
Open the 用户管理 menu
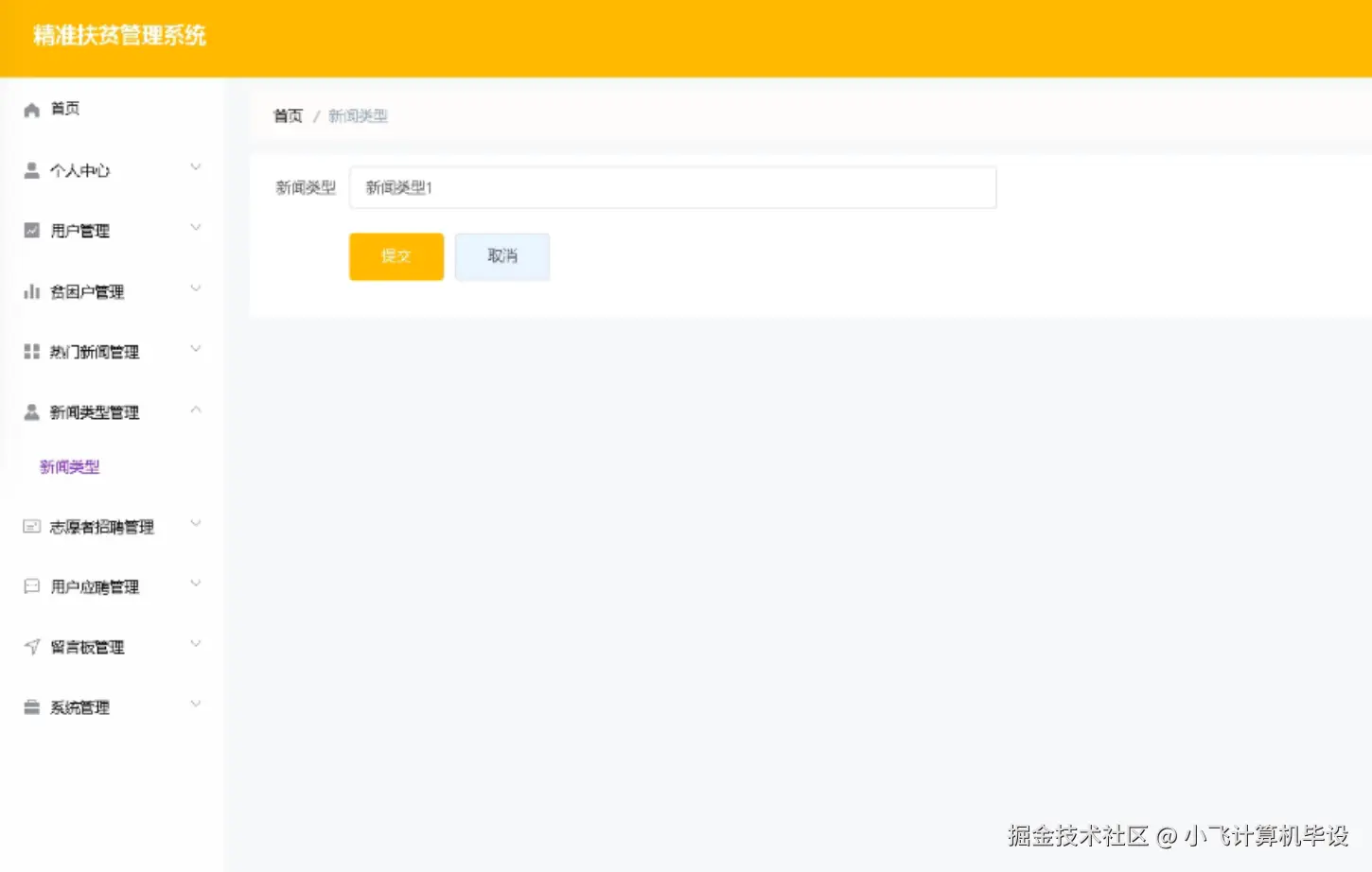tap(112, 231)
